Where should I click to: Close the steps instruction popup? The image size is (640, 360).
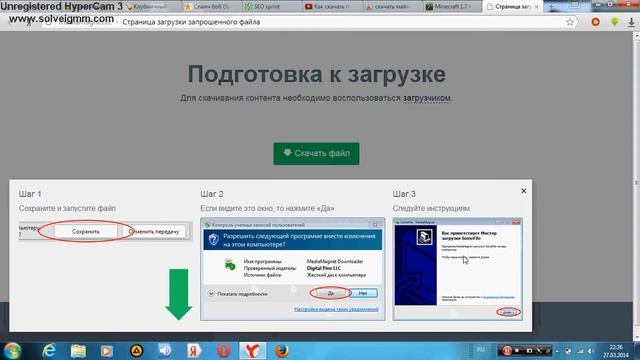(524, 191)
